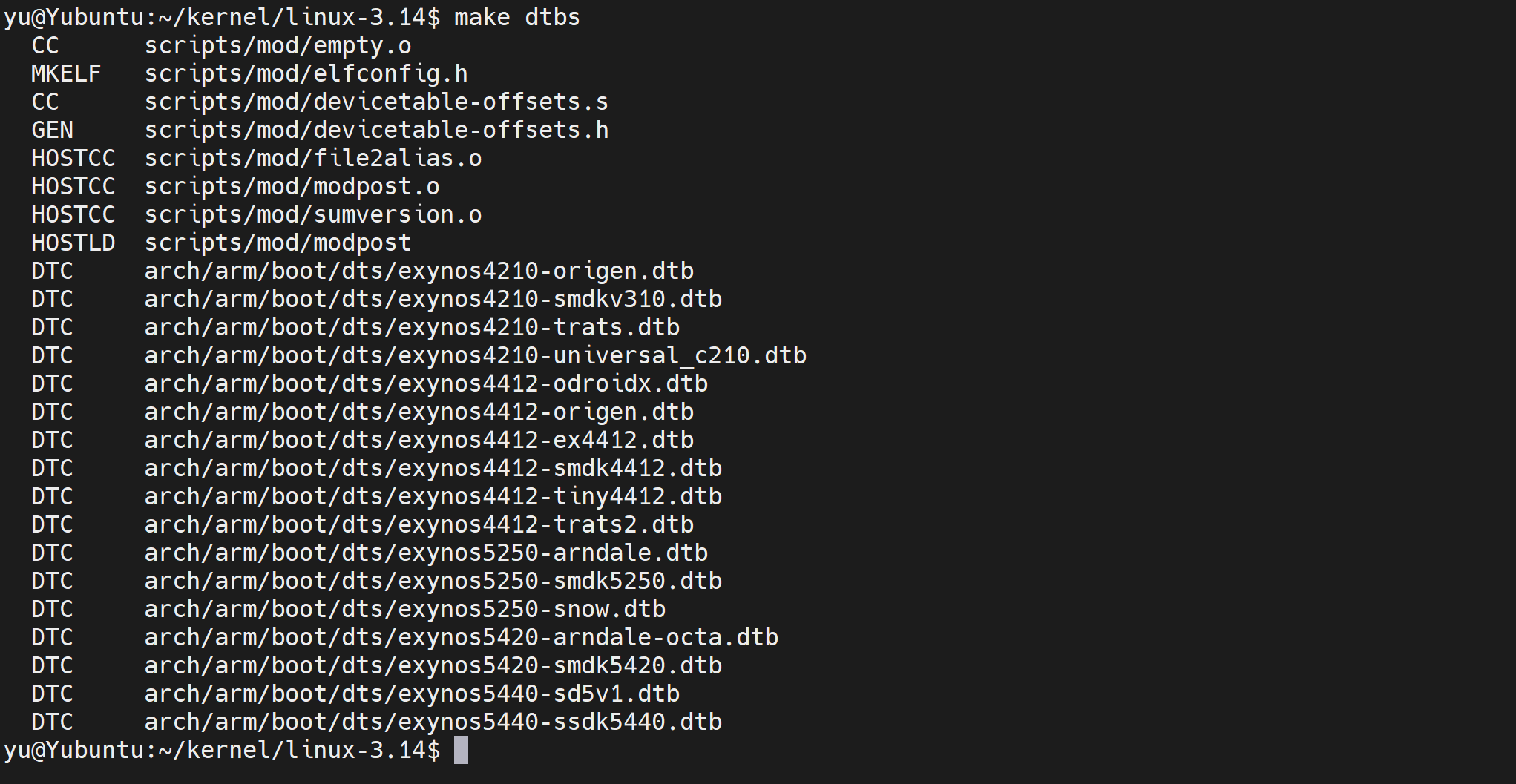The height and width of the screenshot is (784, 1516).
Task: Click the GEN label
Action: (52, 131)
